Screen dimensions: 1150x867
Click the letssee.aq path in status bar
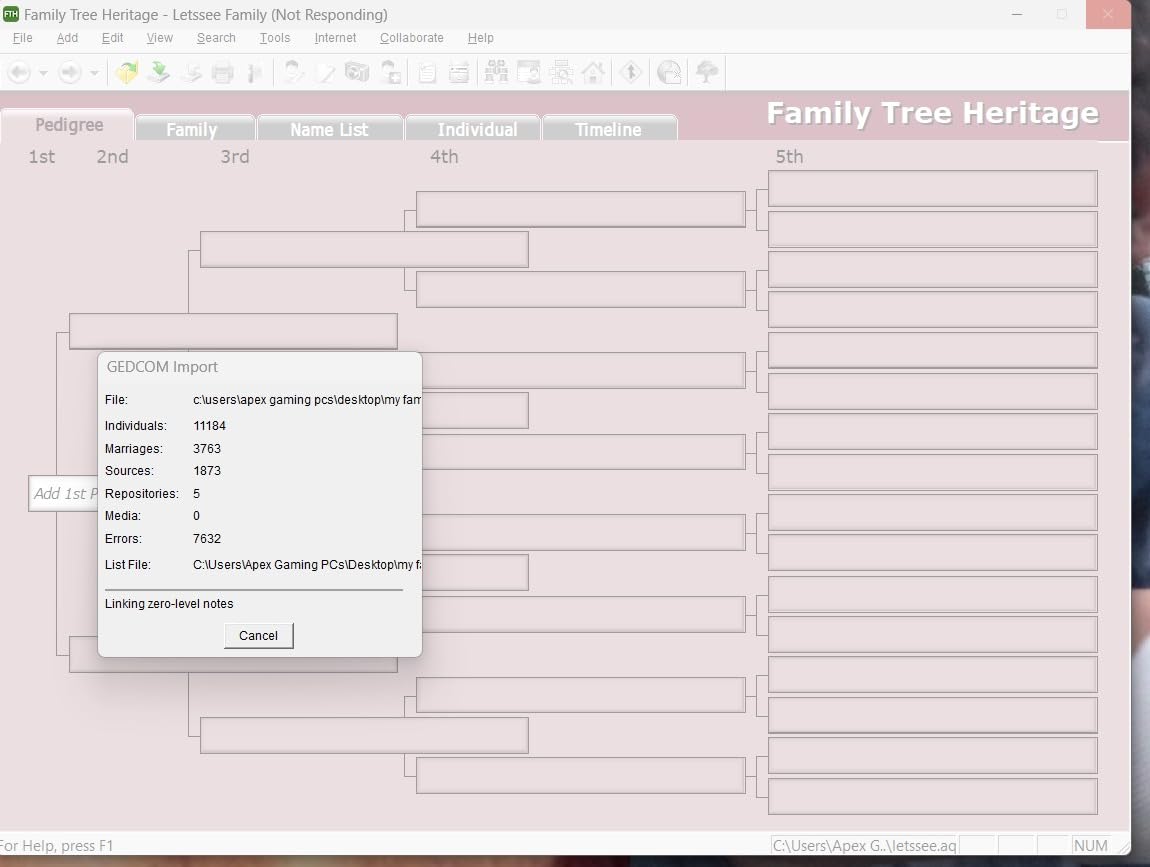point(864,846)
